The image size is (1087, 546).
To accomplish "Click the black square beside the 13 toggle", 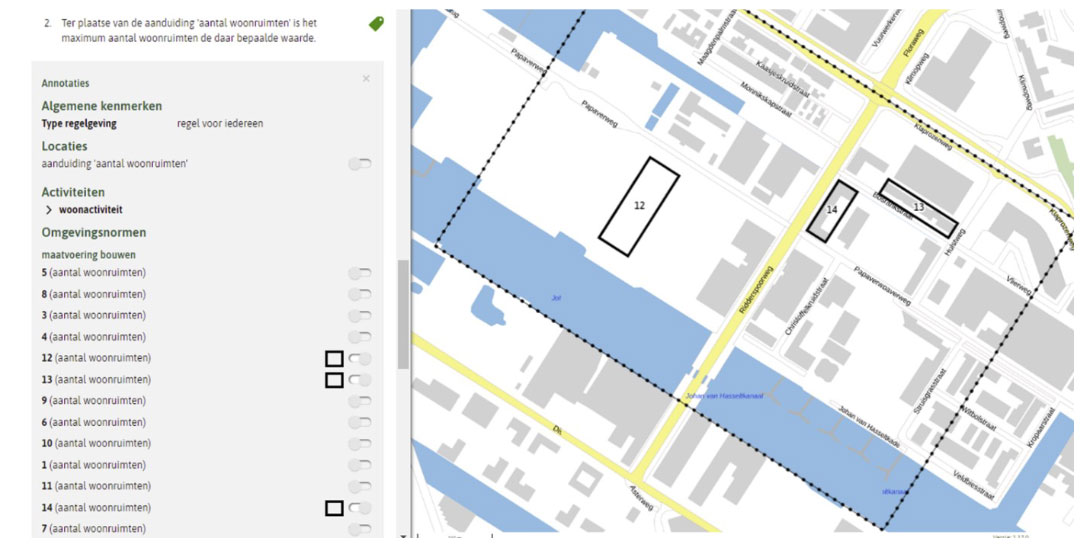I will tap(334, 380).
